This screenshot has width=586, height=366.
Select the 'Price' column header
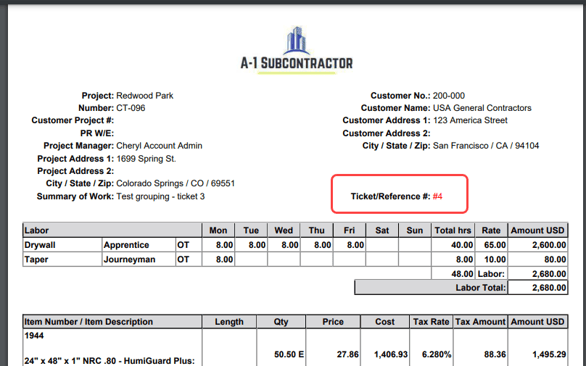(333, 322)
